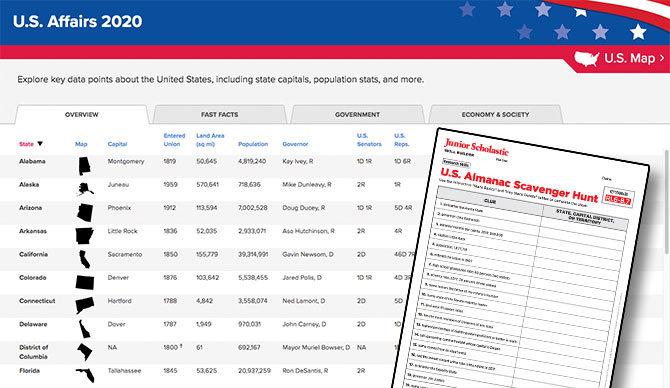
Task: Click the capital Denver
Action: click(x=118, y=278)
